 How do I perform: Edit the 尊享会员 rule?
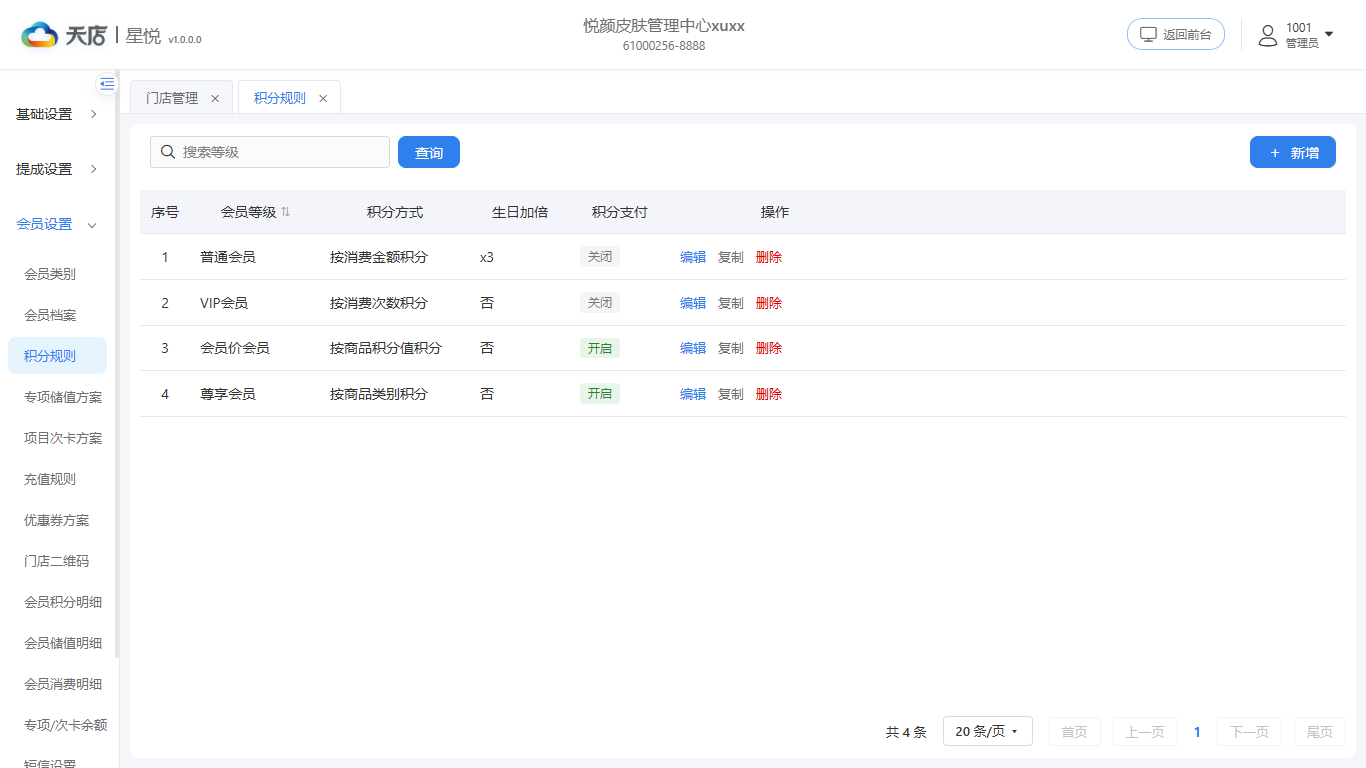point(693,394)
